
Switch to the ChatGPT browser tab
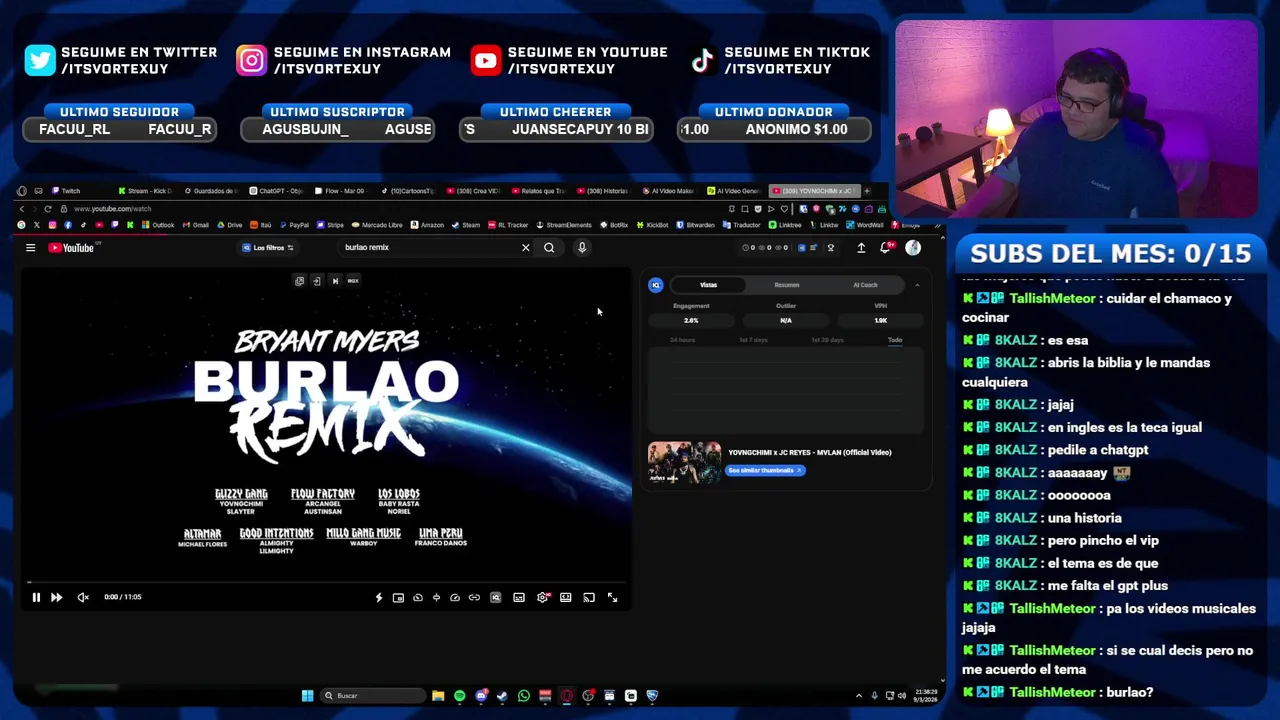[x=275, y=191]
